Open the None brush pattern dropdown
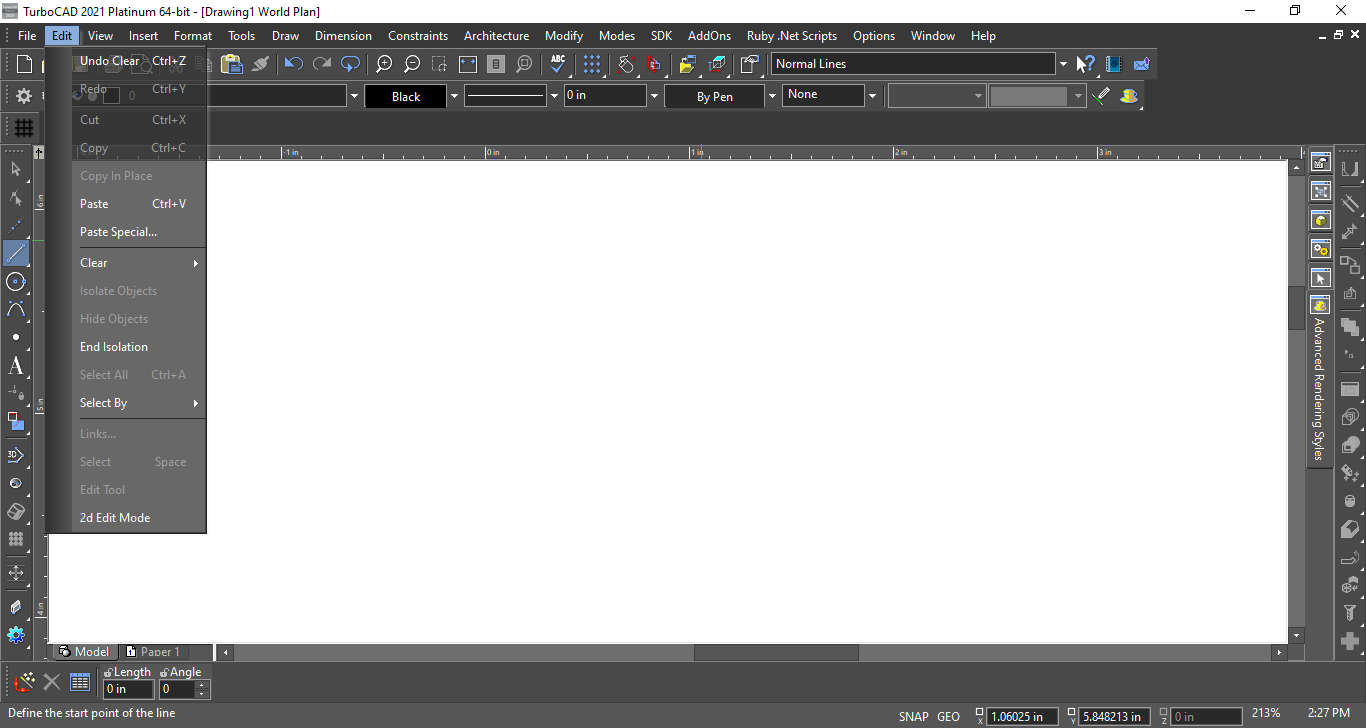 [x=872, y=96]
